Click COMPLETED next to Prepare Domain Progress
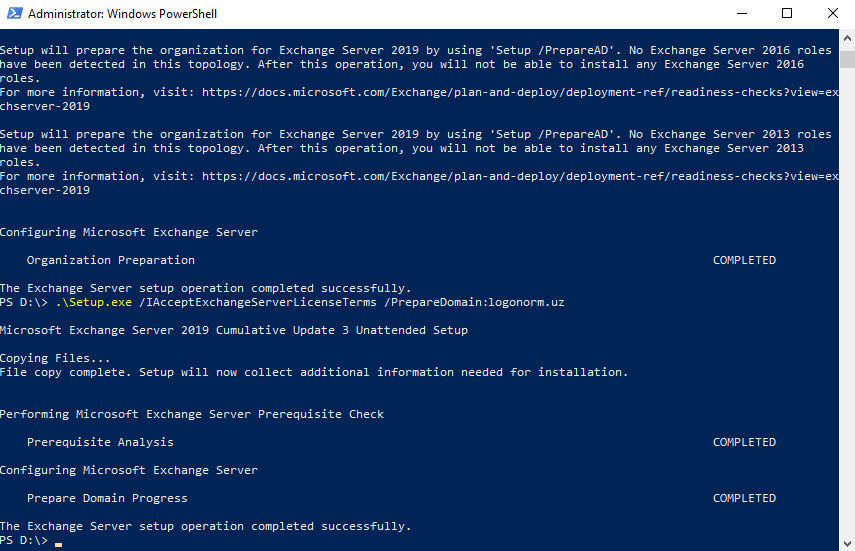Image resolution: width=855 pixels, height=551 pixels. click(x=744, y=498)
